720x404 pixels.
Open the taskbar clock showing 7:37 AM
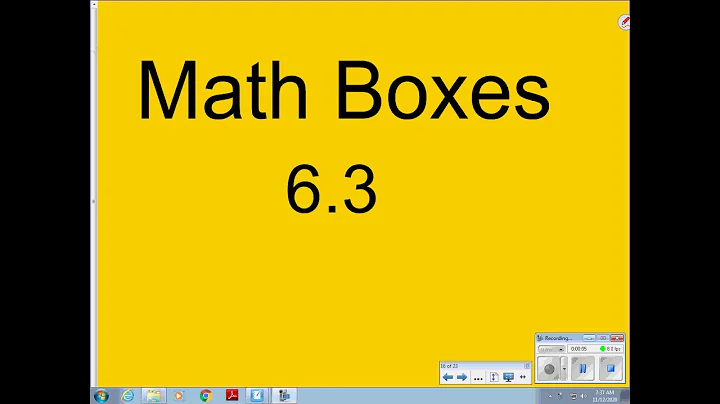click(605, 396)
